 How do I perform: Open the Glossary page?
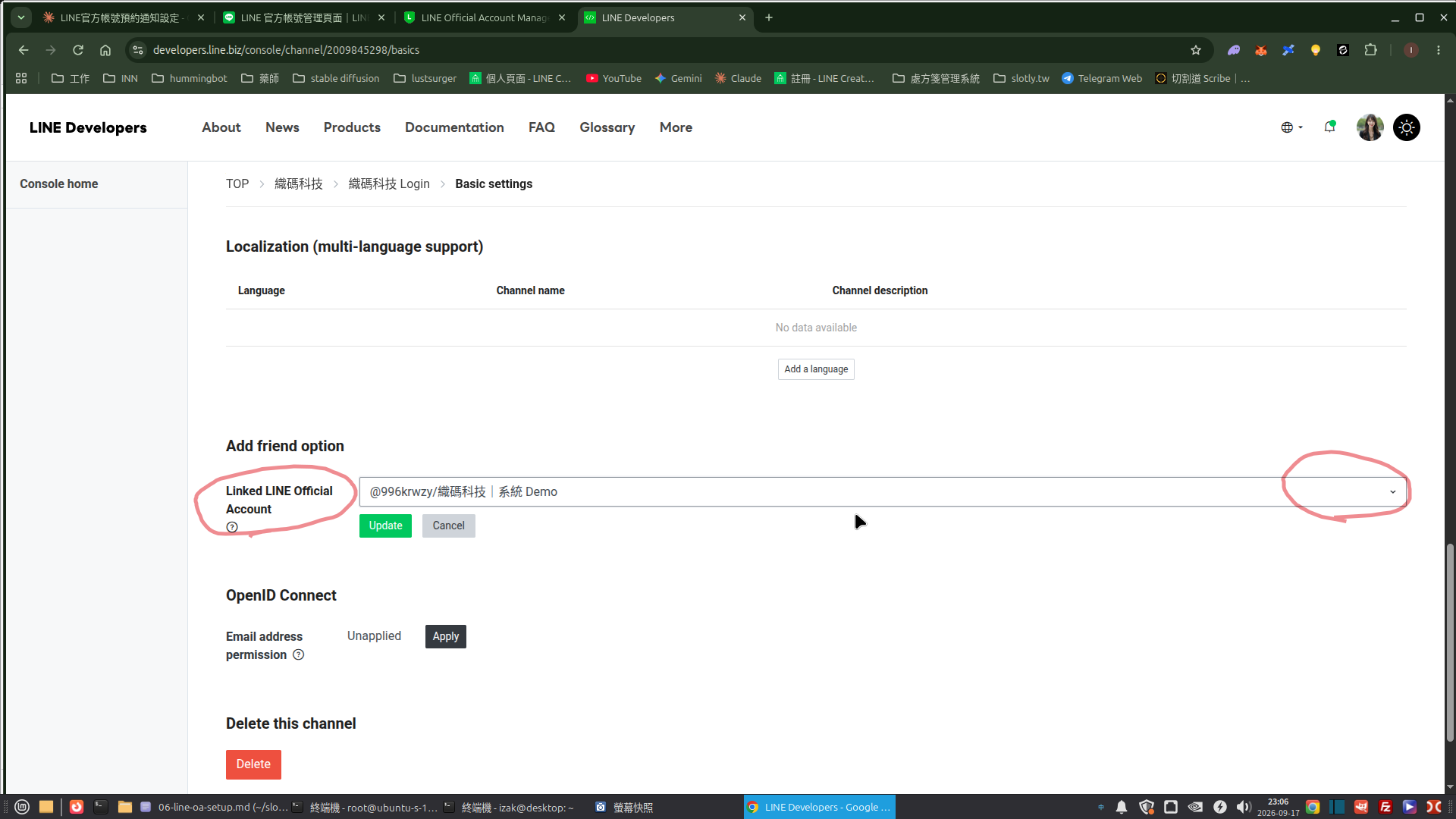point(607,127)
